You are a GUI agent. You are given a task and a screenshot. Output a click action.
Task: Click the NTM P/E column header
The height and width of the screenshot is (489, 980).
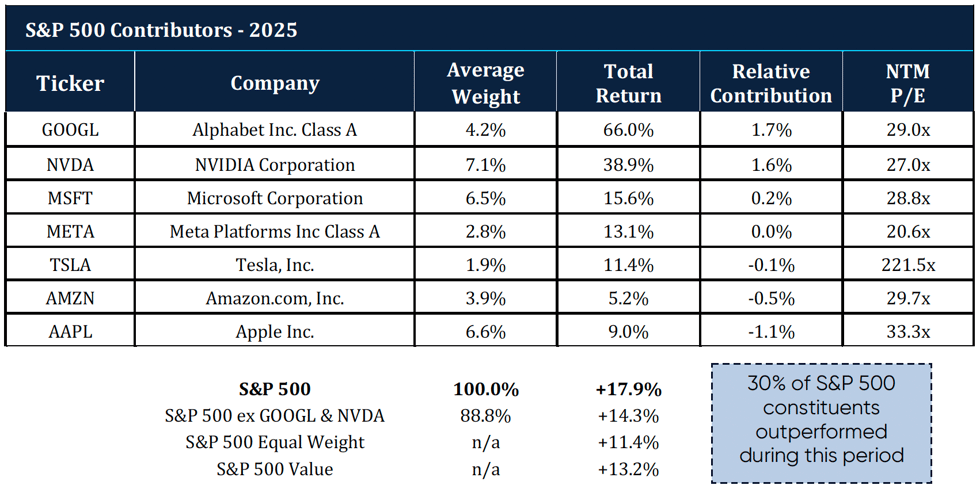point(907,83)
